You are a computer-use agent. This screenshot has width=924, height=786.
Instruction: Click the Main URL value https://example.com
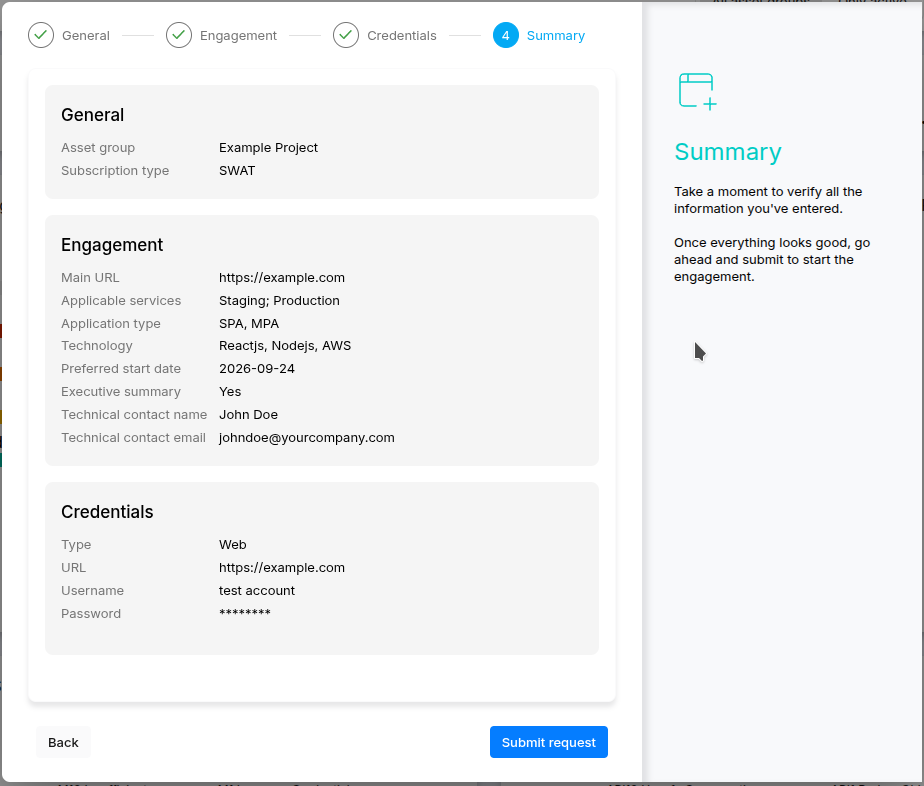click(x=282, y=278)
